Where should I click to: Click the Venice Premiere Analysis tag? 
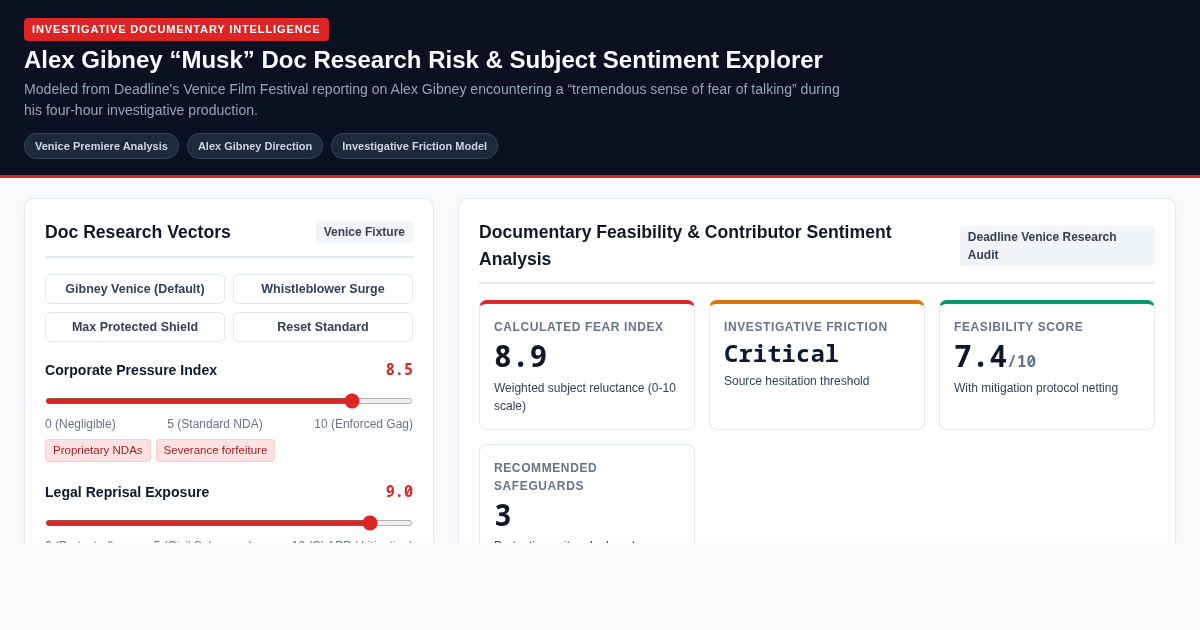point(101,146)
